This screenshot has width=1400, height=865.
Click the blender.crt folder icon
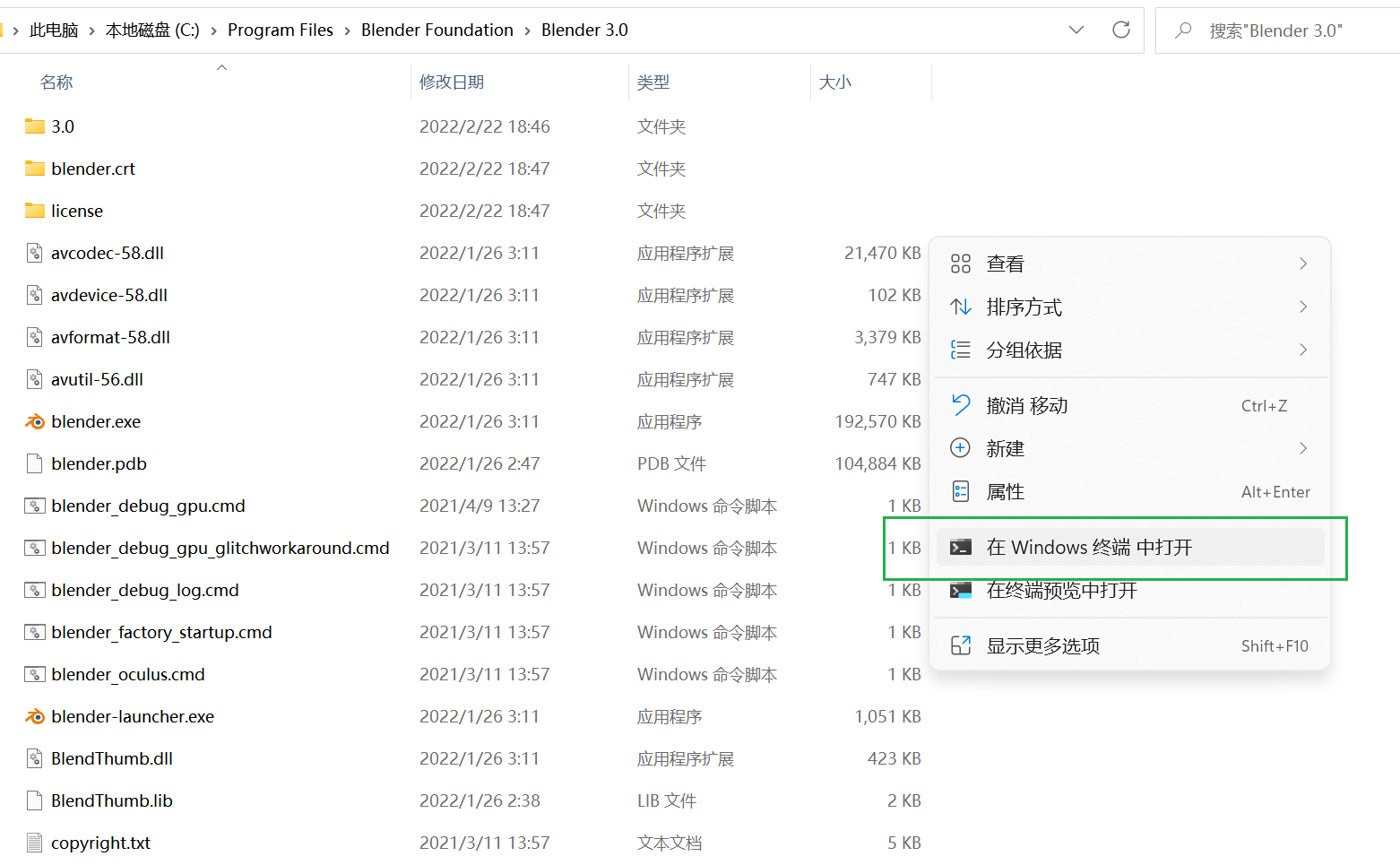(35, 169)
